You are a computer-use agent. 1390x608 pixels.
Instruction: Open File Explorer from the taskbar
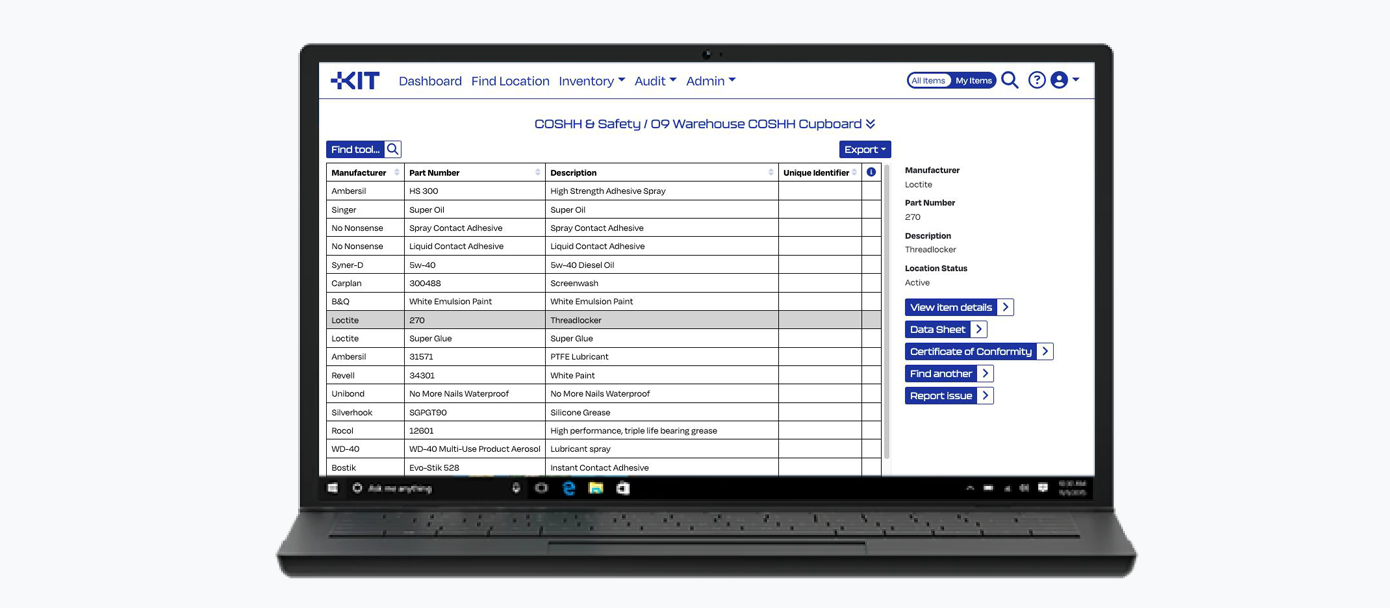(596, 488)
